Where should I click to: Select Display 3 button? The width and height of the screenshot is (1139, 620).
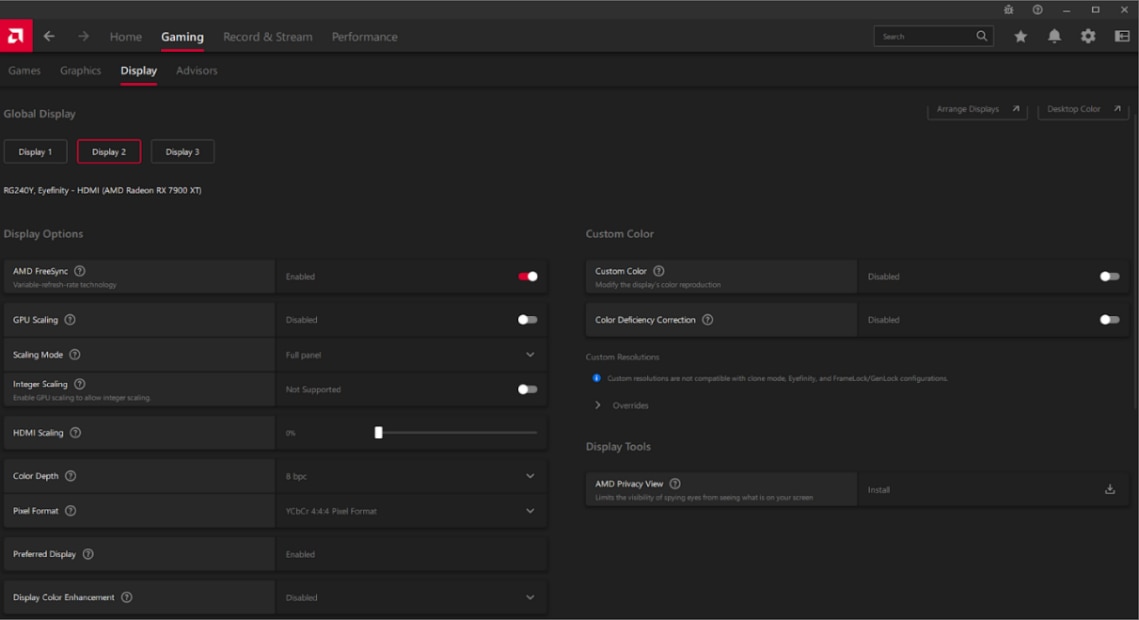click(x=182, y=152)
